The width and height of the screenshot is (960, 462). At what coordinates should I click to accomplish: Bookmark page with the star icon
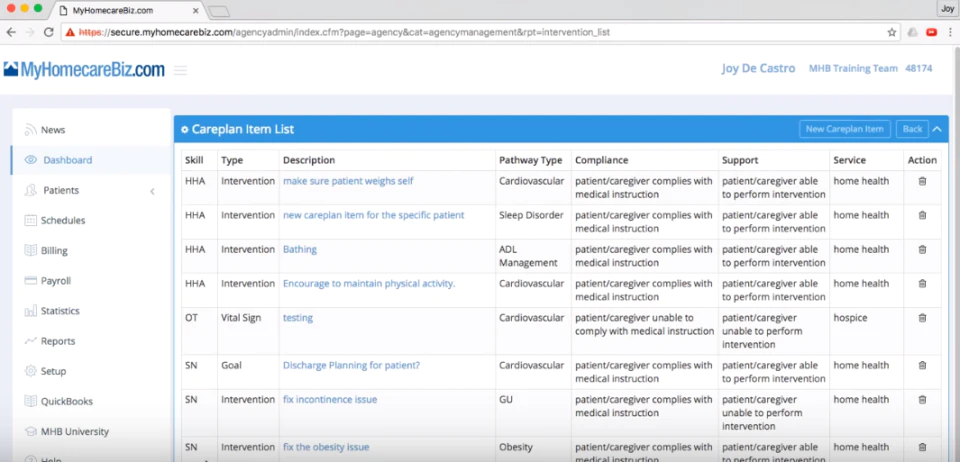(891, 32)
